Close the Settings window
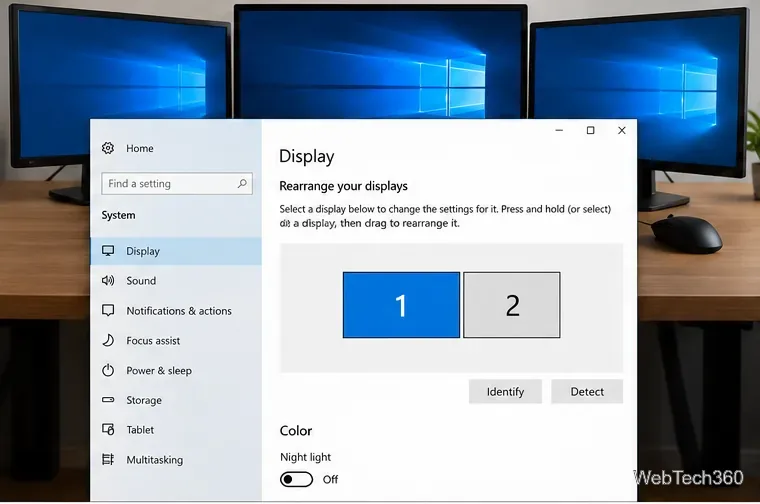Screen dimensions: 760x504 (x=622, y=130)
